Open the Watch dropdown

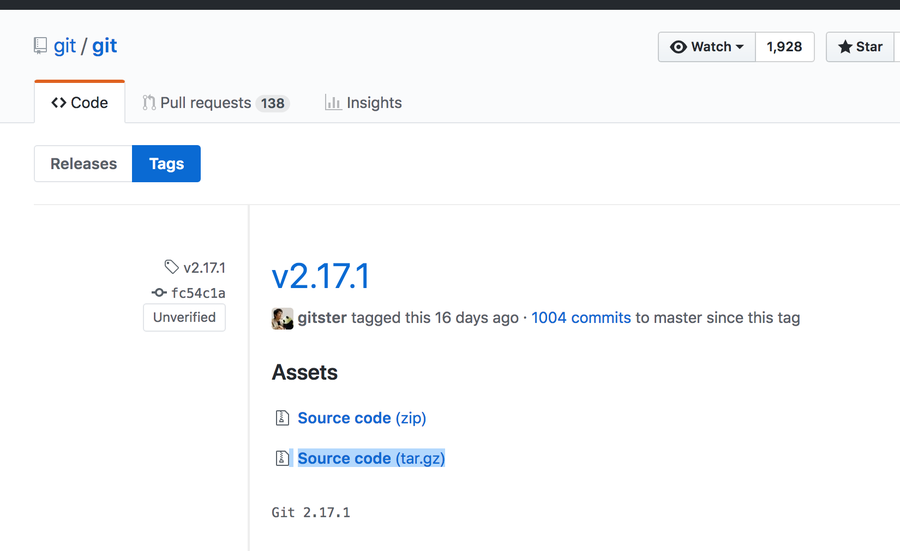point(707,47)
